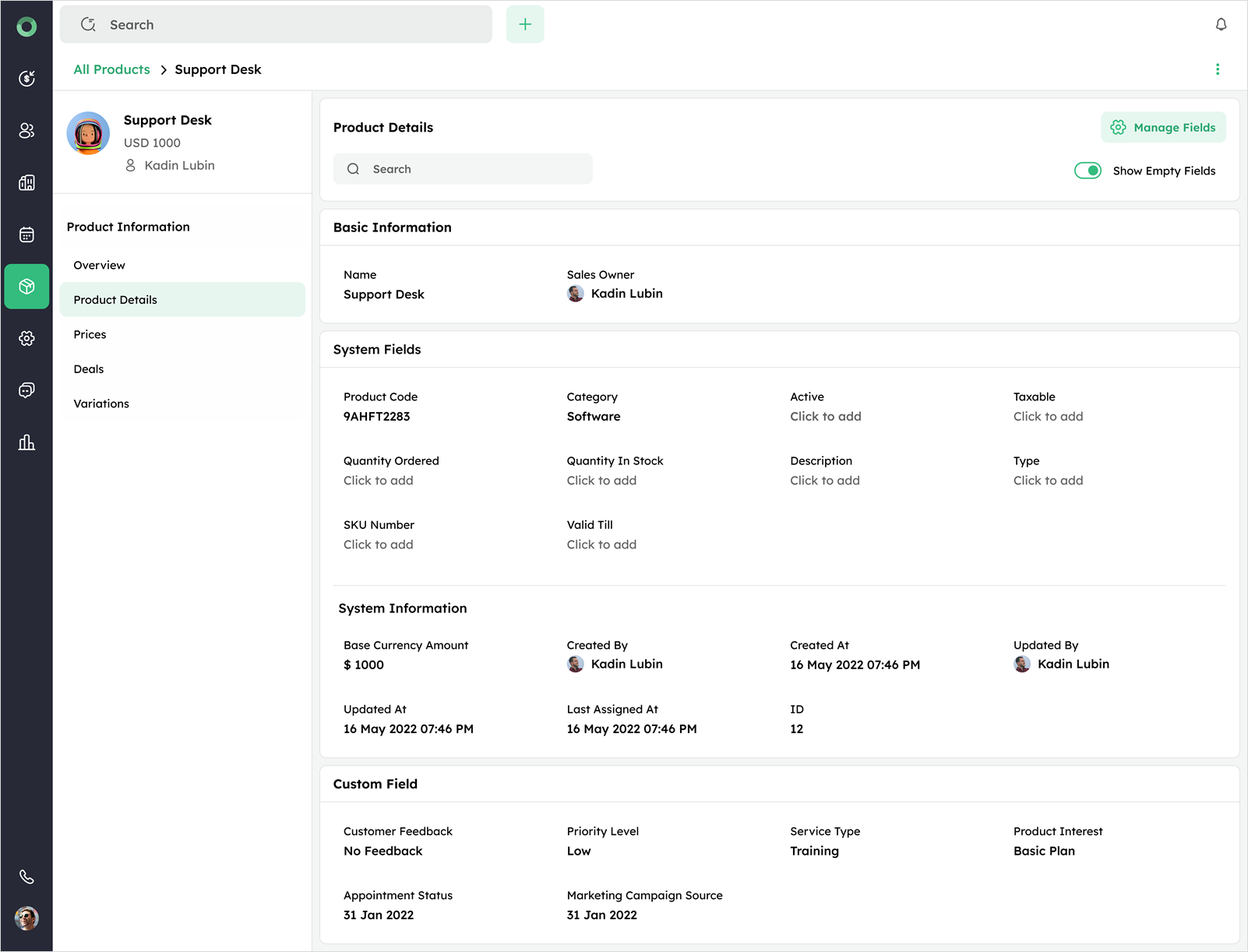Open the companies building icon in sidebar
Screen dimensions: 1248x952
pos(26,182)
